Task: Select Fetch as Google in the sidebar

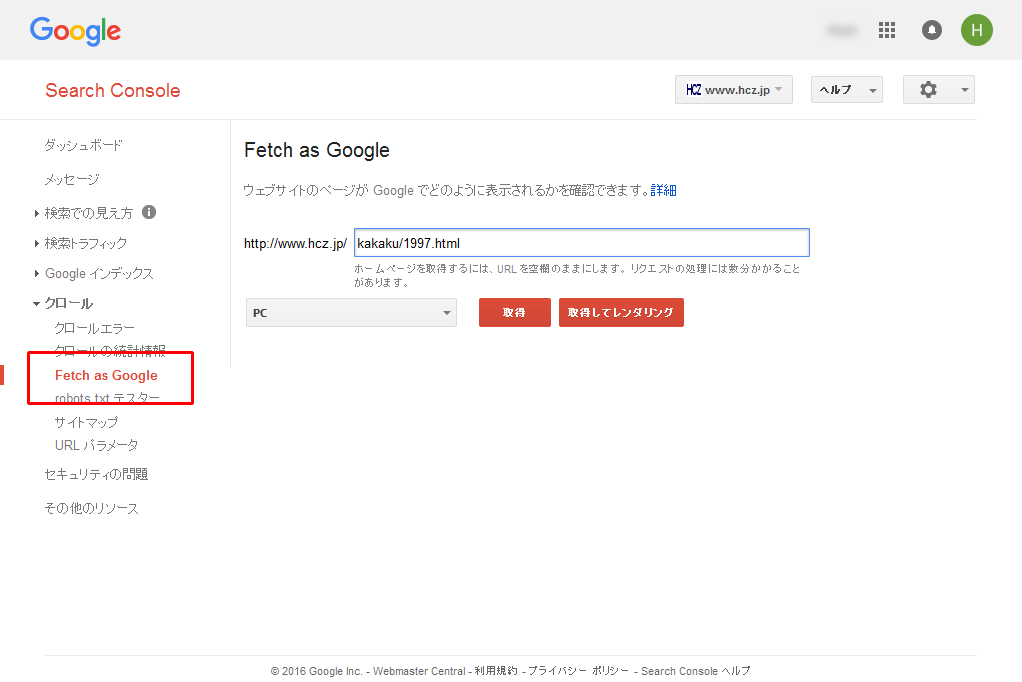Action: pyautogui.click(x=106, y=376)
